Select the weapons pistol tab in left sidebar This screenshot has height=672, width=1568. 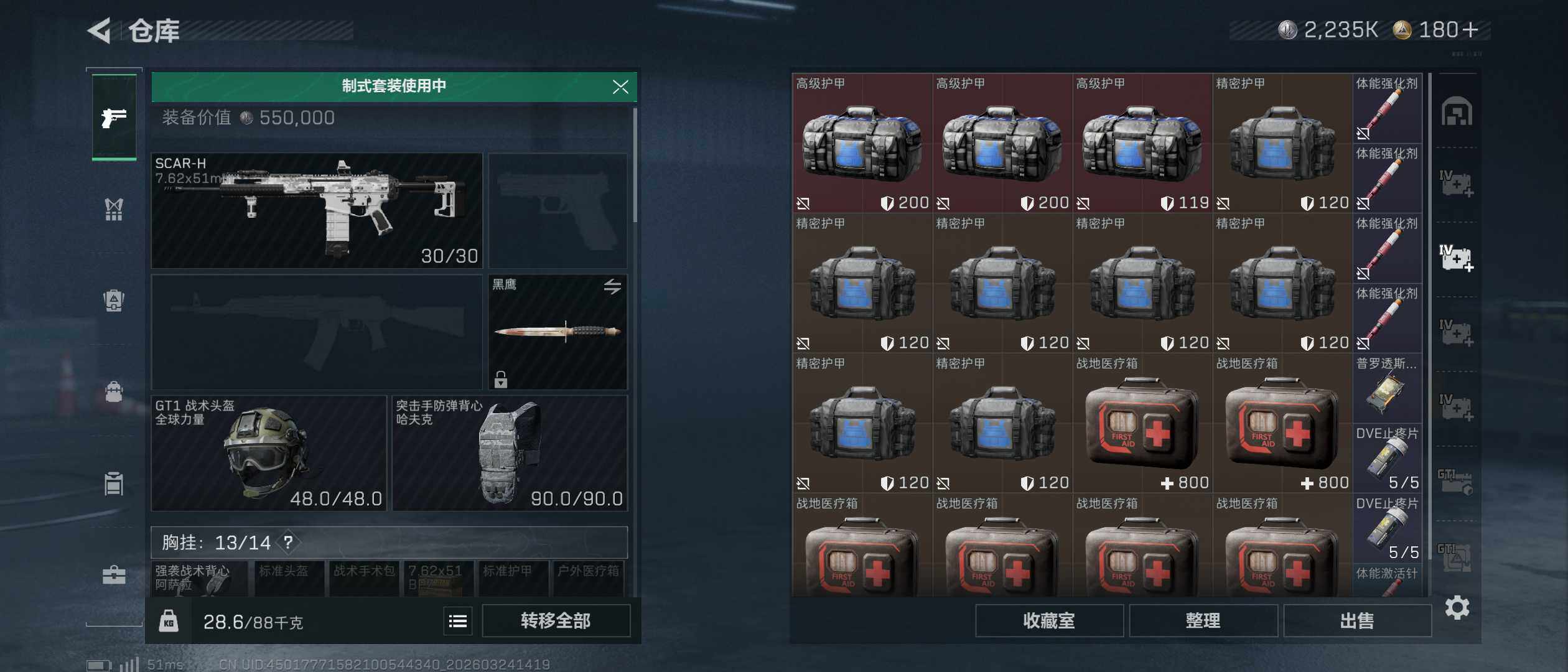114,118
